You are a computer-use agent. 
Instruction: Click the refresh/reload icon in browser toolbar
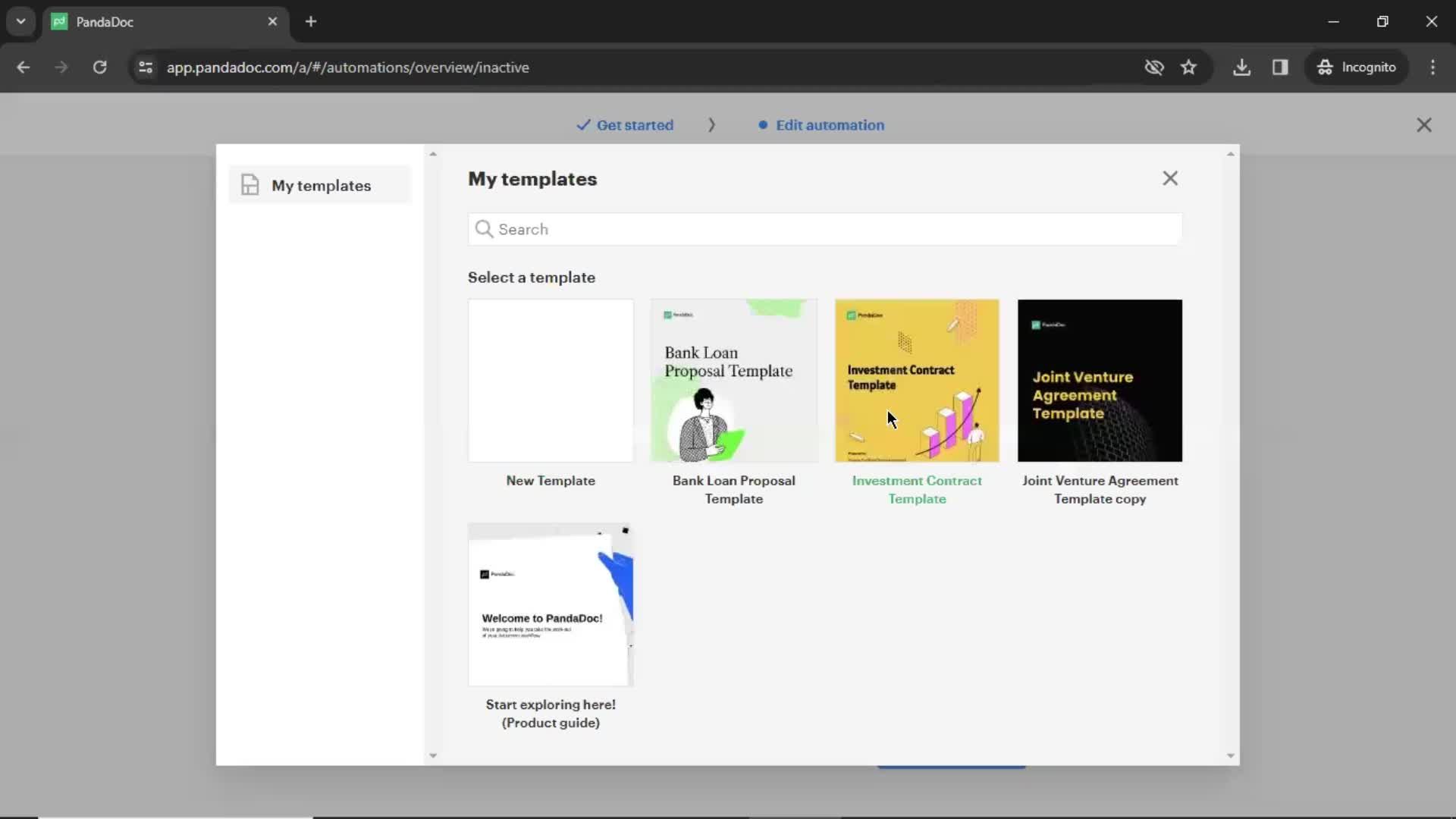tap(99, 67)
